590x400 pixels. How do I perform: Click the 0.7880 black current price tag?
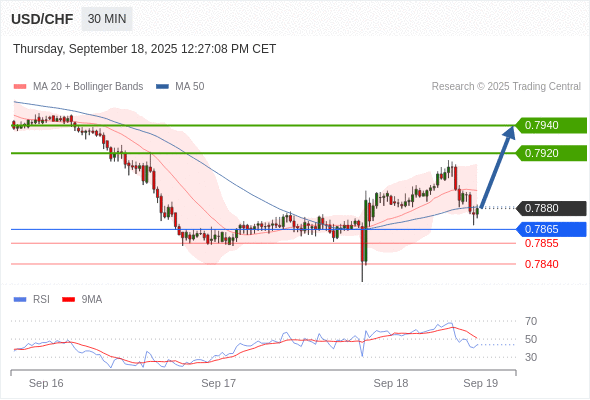550,208
